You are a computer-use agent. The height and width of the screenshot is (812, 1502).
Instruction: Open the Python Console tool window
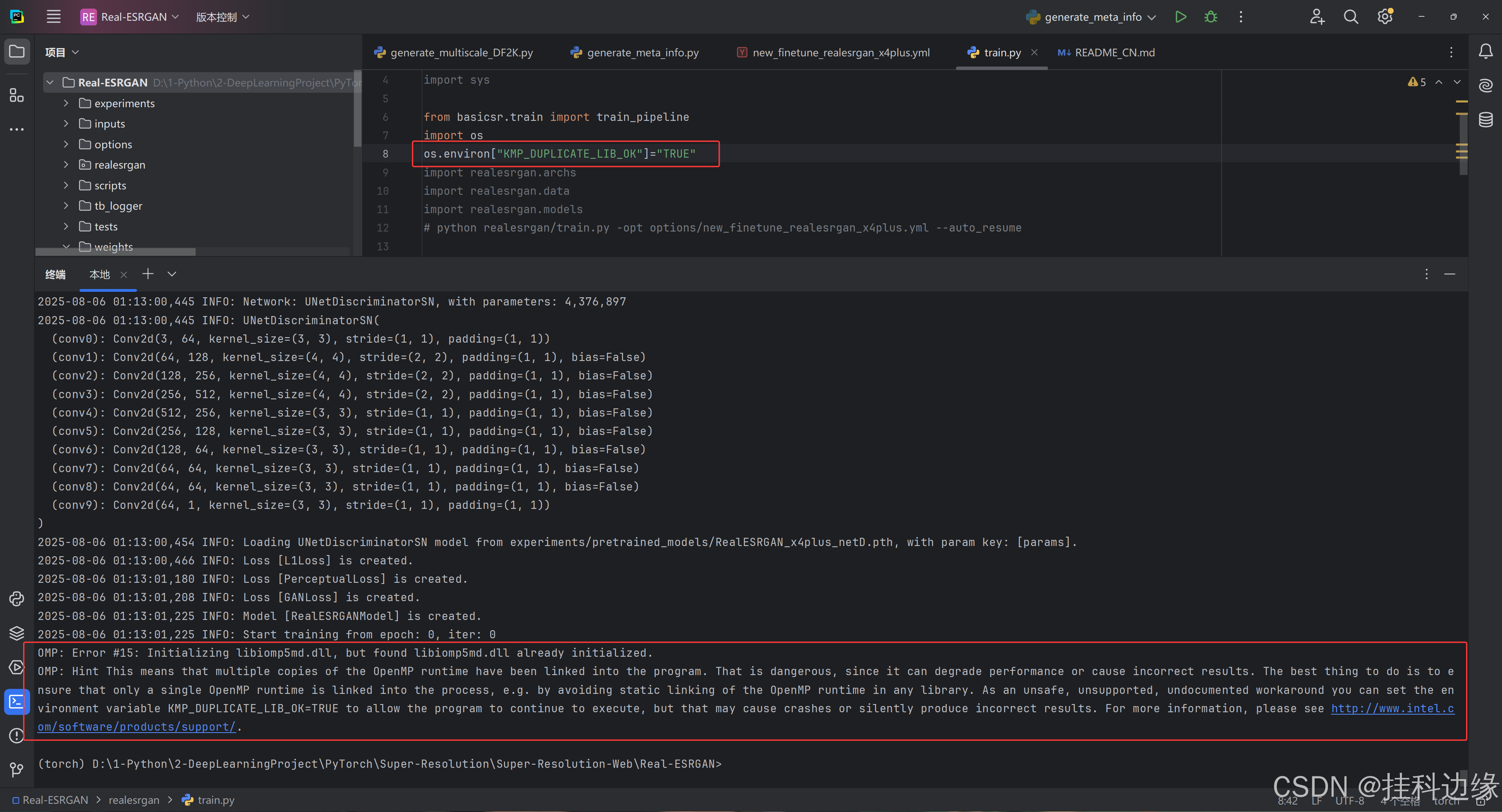pos(17,599)
